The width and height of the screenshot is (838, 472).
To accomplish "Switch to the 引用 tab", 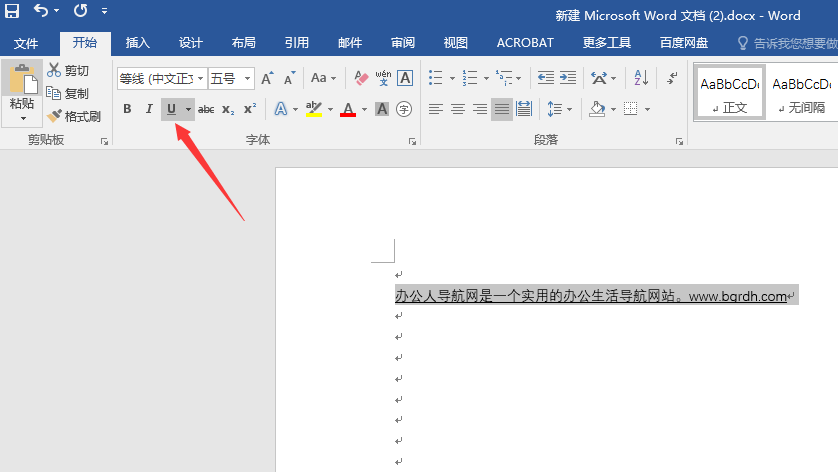I will coord(296,43).
